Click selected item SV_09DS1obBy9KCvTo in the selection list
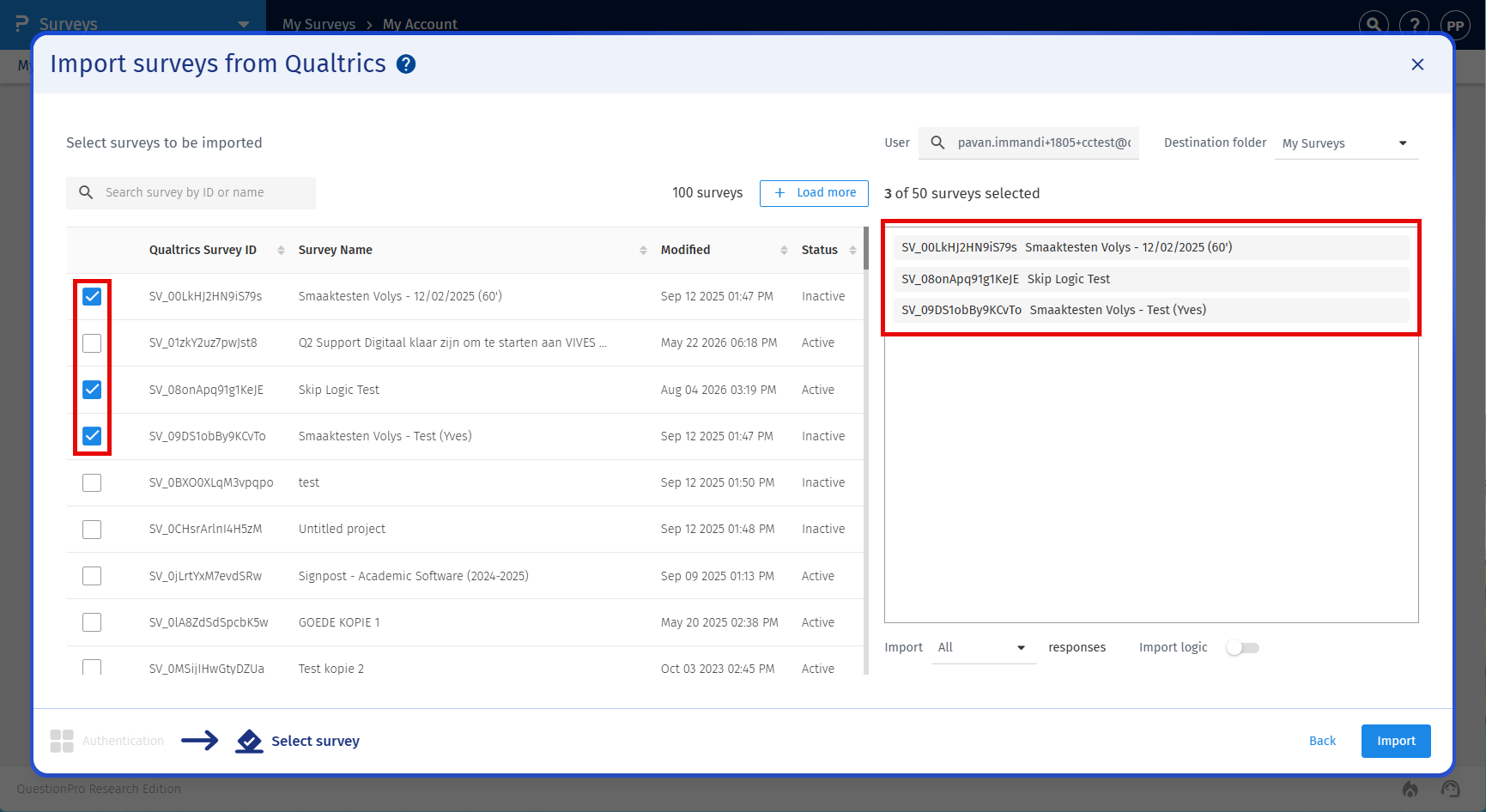1486x812 pixels. pyautogui.click(x=1151, y=310)
